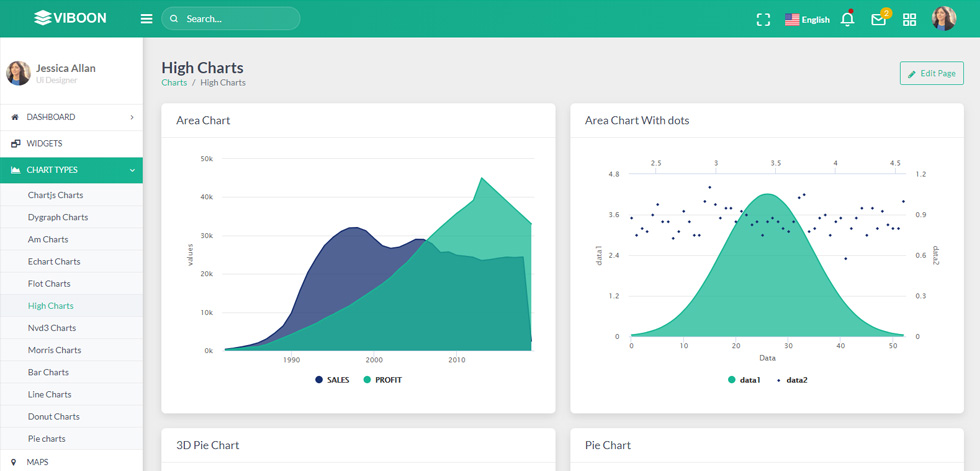Click the search magnifier icon
This screenshot has width=980, height=471.
(174, 19)
